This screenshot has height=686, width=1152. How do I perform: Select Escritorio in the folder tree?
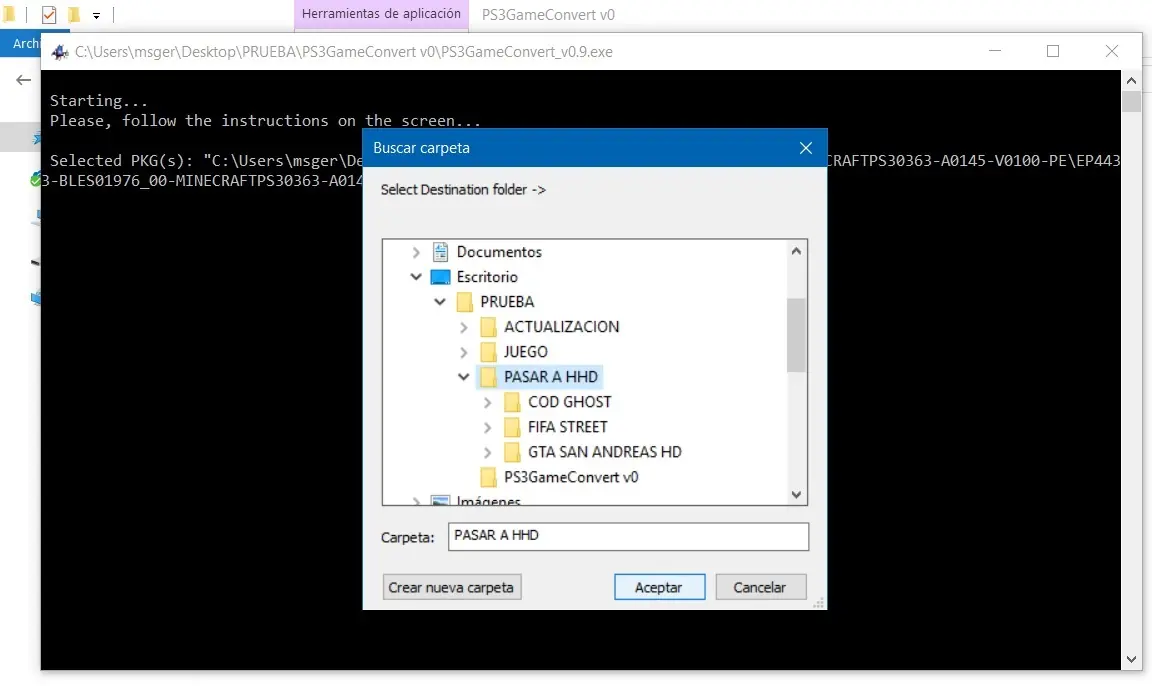(487, 277)
